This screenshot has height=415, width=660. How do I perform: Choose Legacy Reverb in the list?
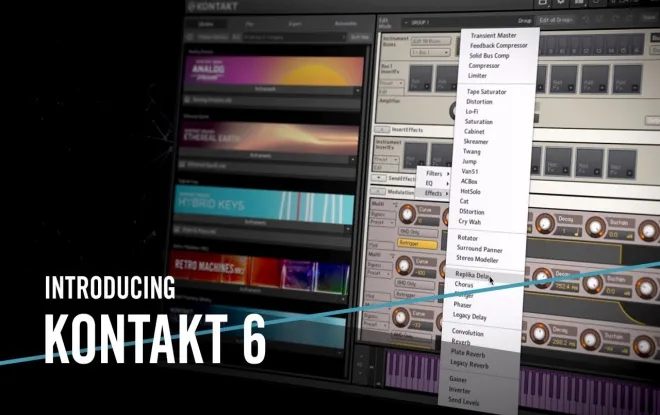point(469,364)
